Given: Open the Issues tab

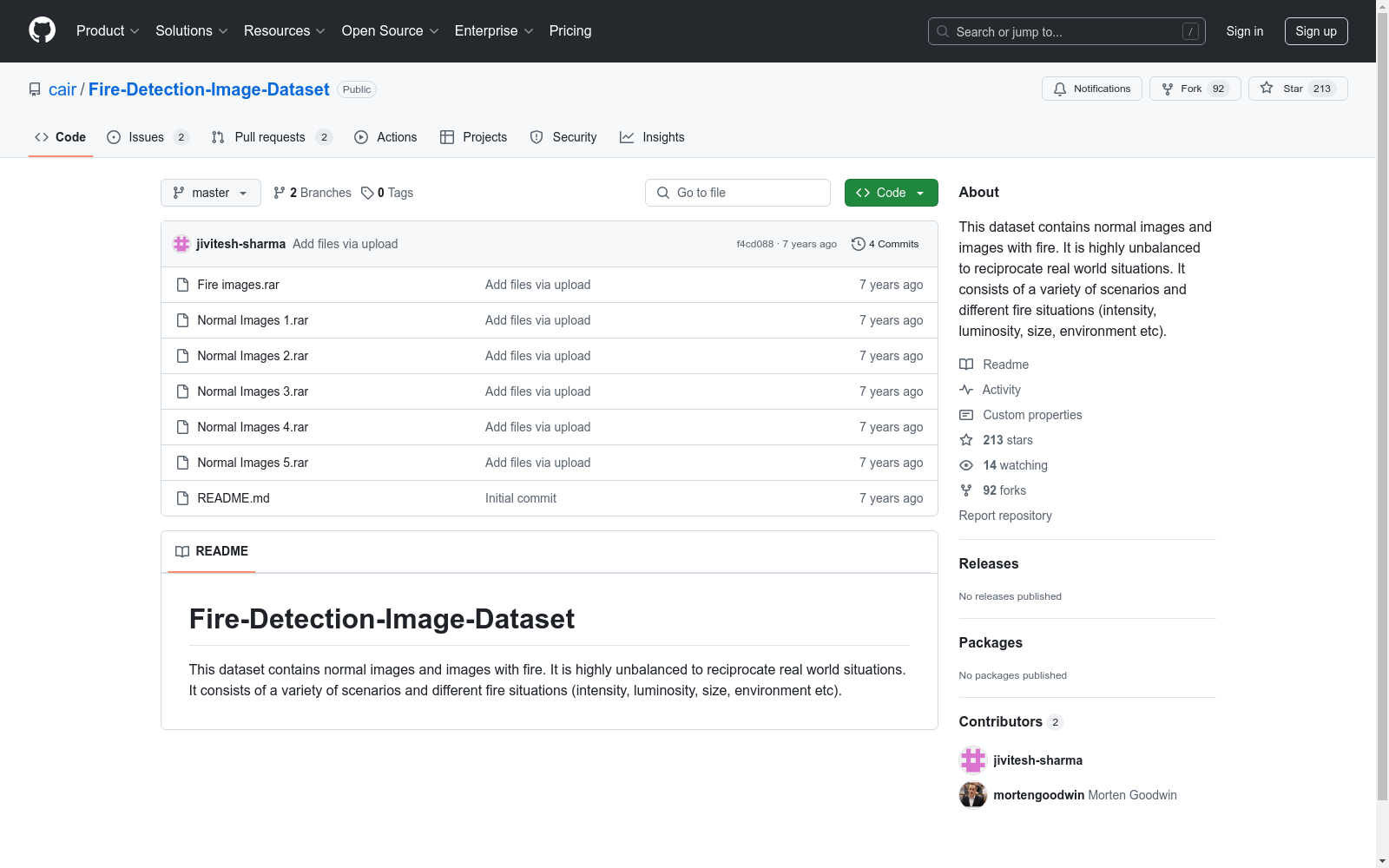Looking at the screenshot, I should (148, 137).
